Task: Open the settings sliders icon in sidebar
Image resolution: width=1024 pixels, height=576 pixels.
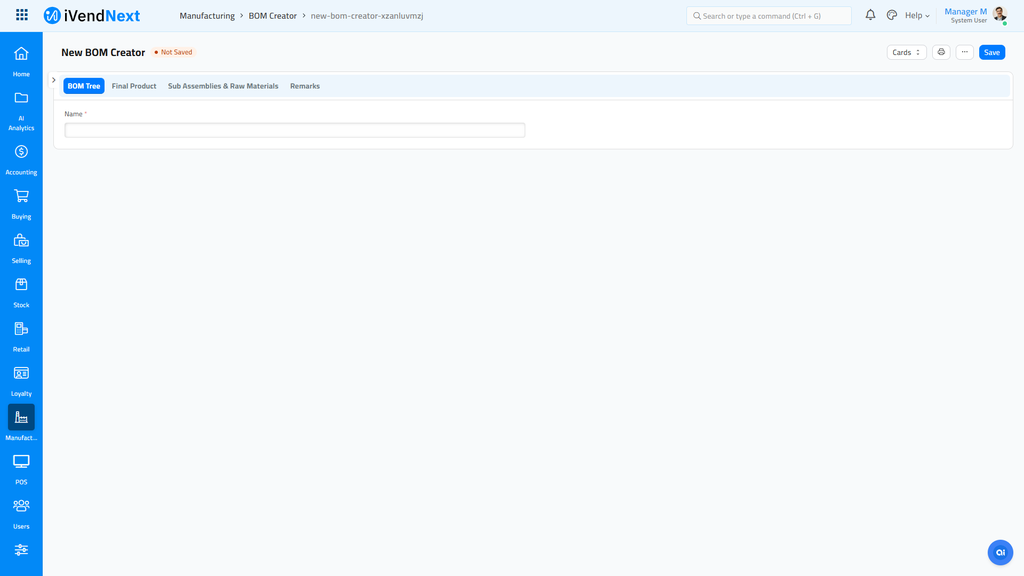Action: point(21,550)
